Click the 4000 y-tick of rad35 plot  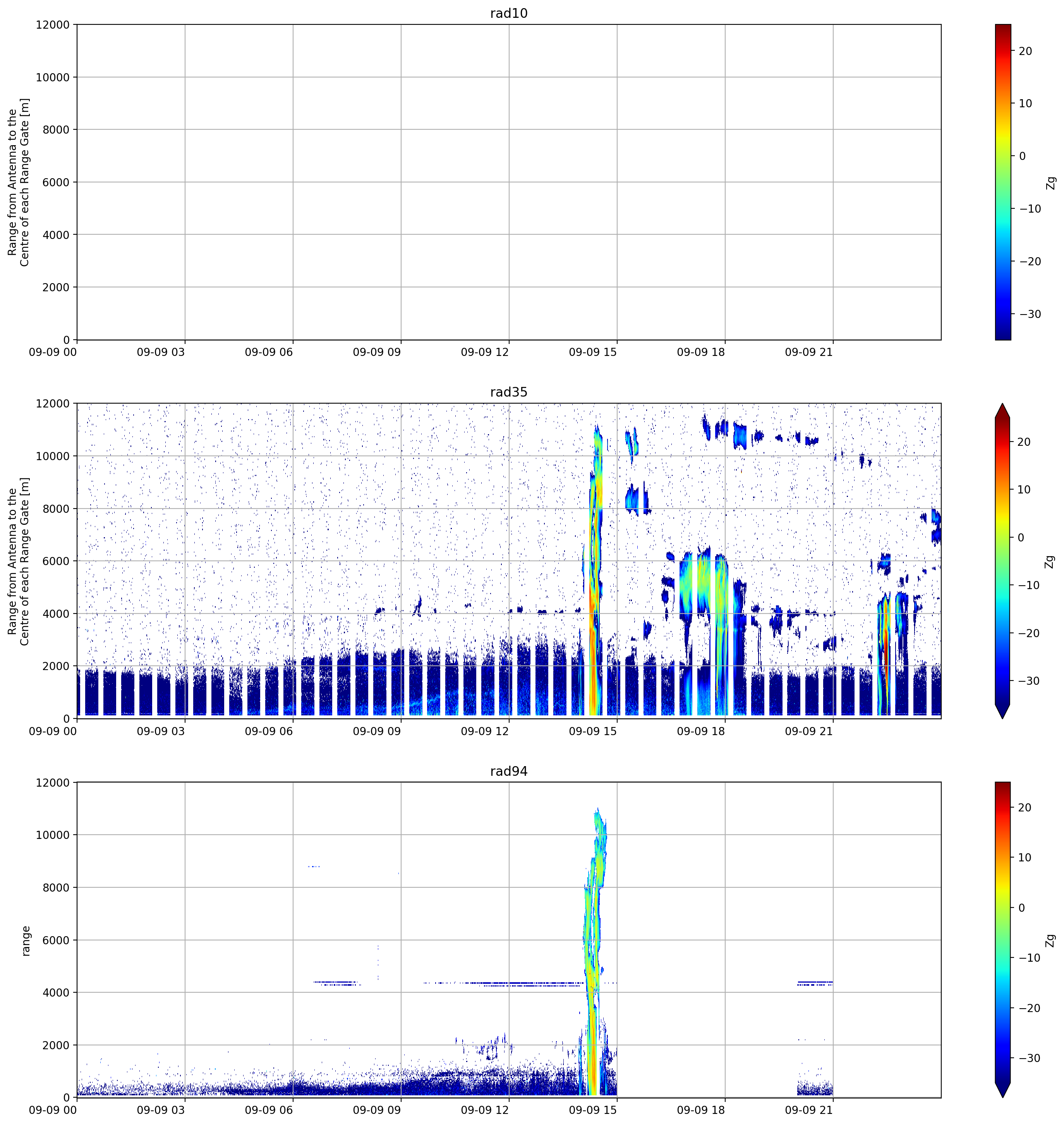point(56,614)
